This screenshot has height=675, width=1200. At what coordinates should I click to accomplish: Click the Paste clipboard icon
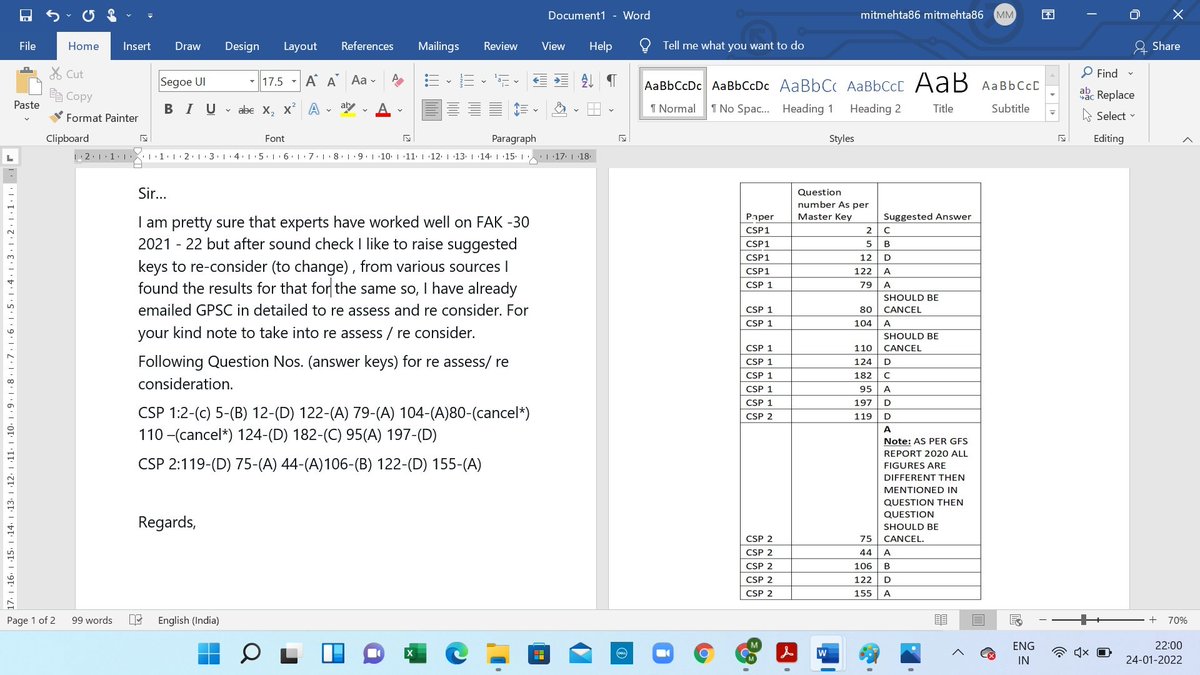[x=27, y=82]
